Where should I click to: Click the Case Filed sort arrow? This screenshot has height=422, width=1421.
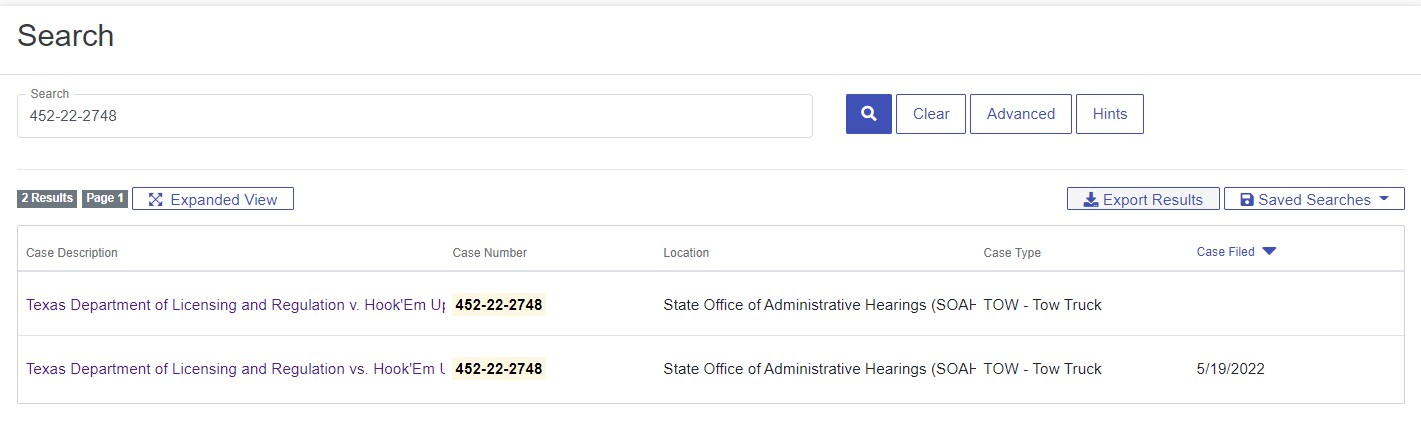click(x=1269, y=252)
